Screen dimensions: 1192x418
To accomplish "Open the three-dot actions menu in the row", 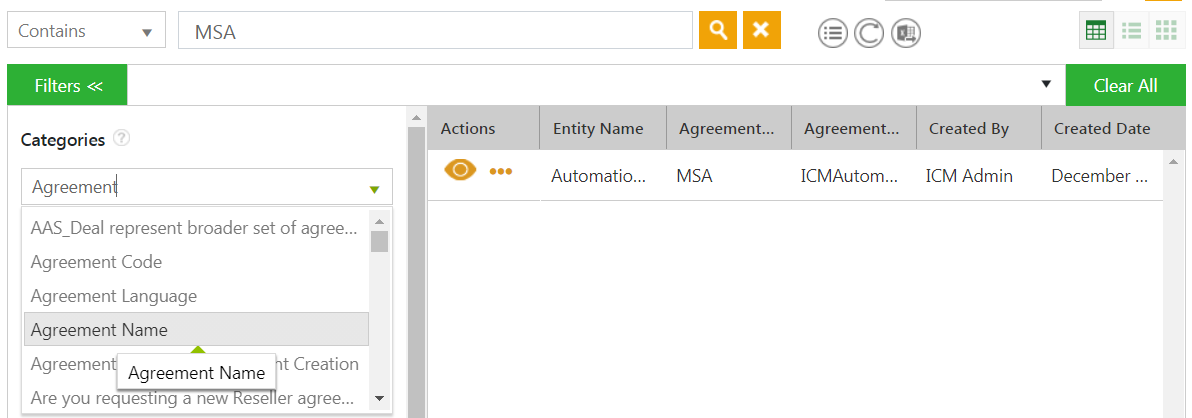I will click(x=501, y=172).
